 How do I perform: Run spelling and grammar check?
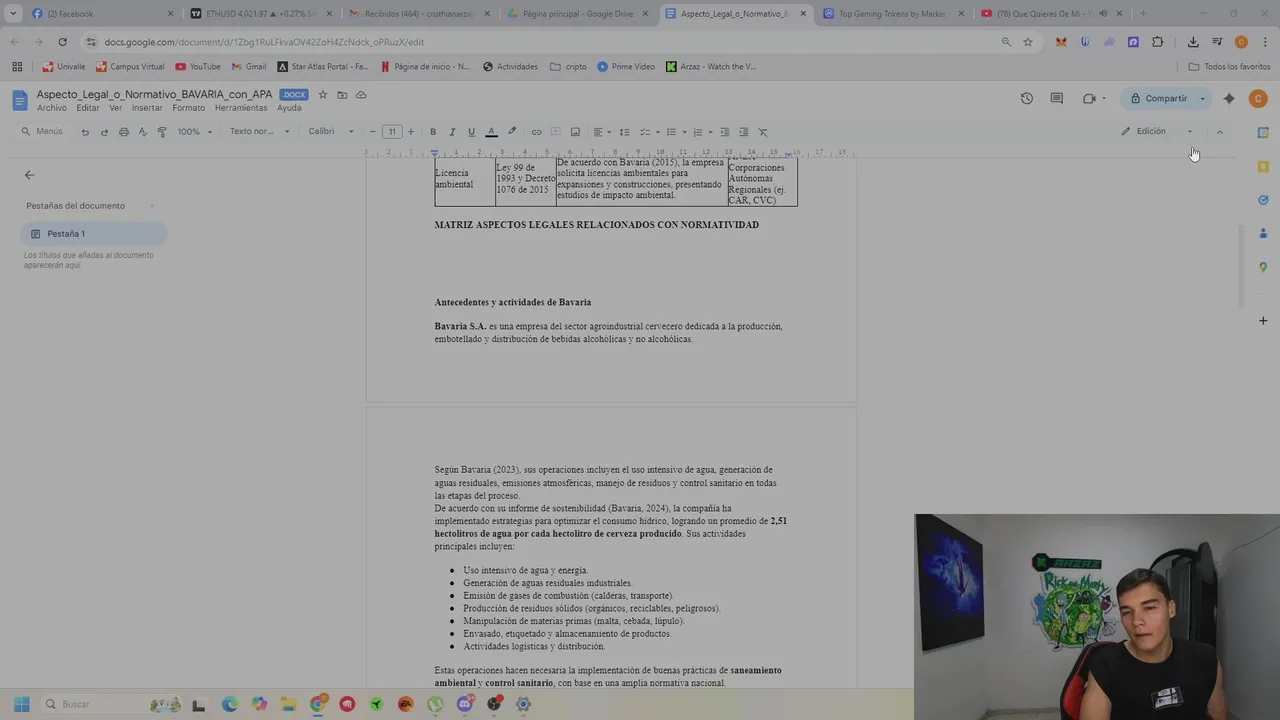[143, 132]
